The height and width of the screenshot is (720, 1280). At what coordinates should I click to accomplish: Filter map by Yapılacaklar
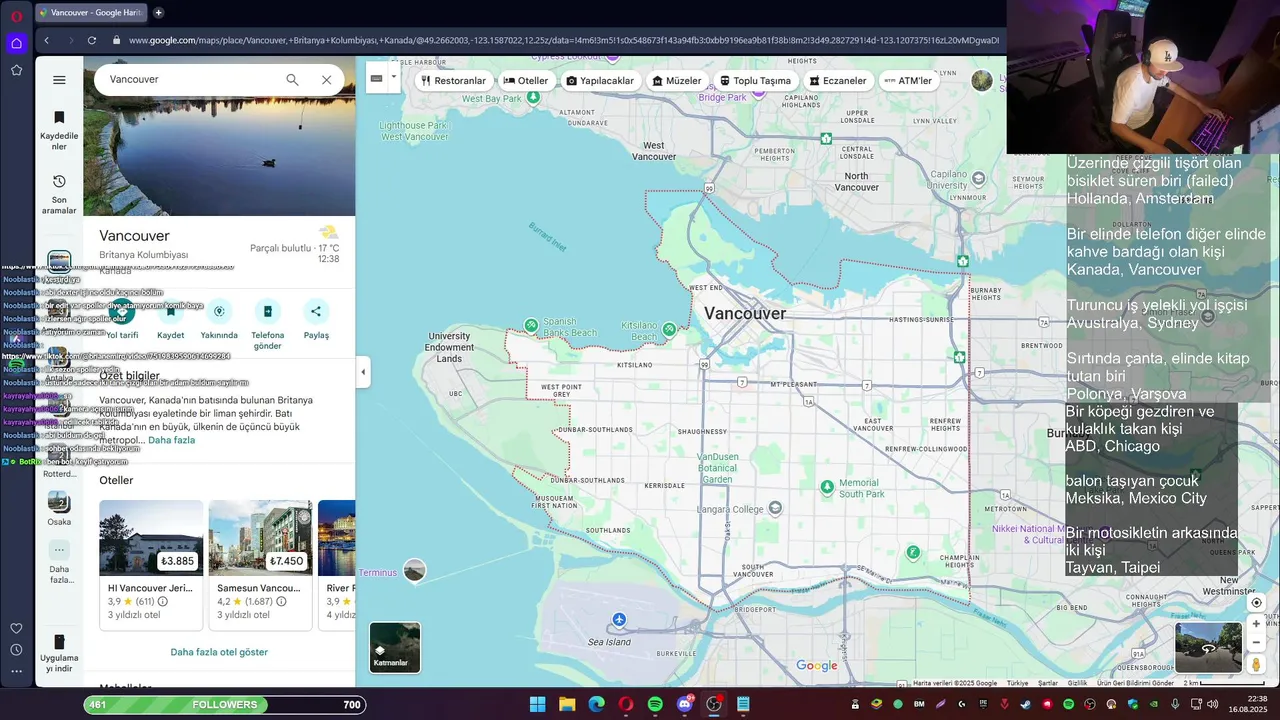[600, 80]
